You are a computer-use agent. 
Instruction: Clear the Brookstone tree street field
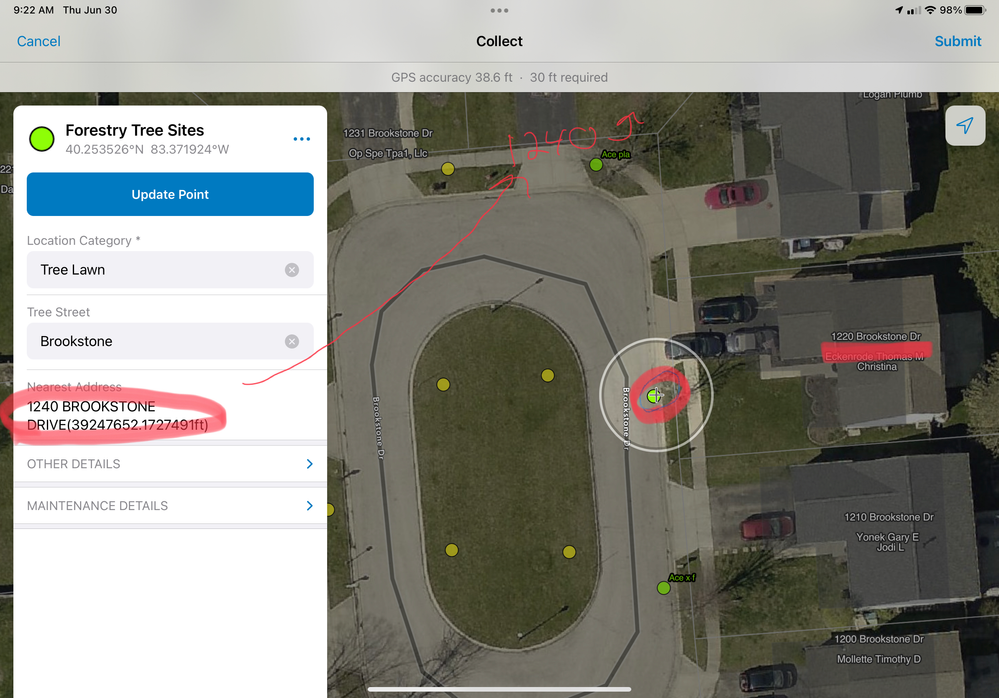[292, 341]
